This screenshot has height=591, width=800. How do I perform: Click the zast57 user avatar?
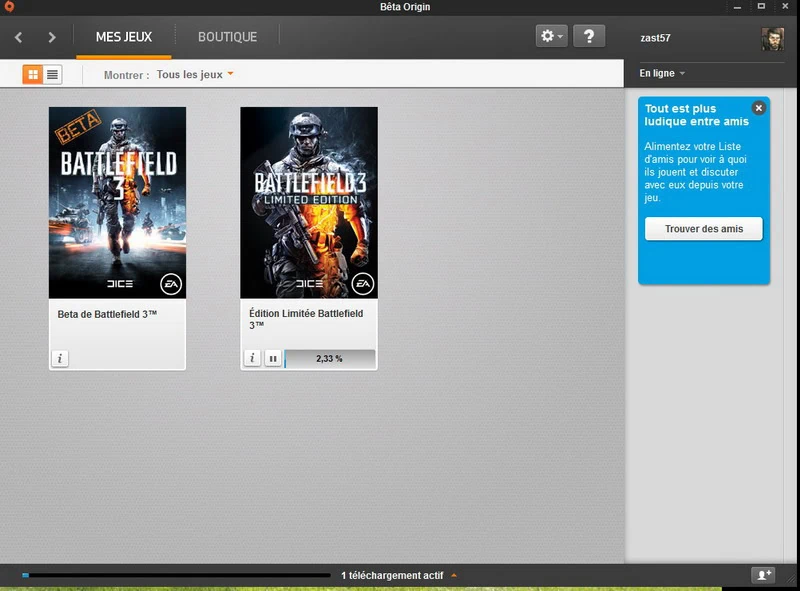773,38
